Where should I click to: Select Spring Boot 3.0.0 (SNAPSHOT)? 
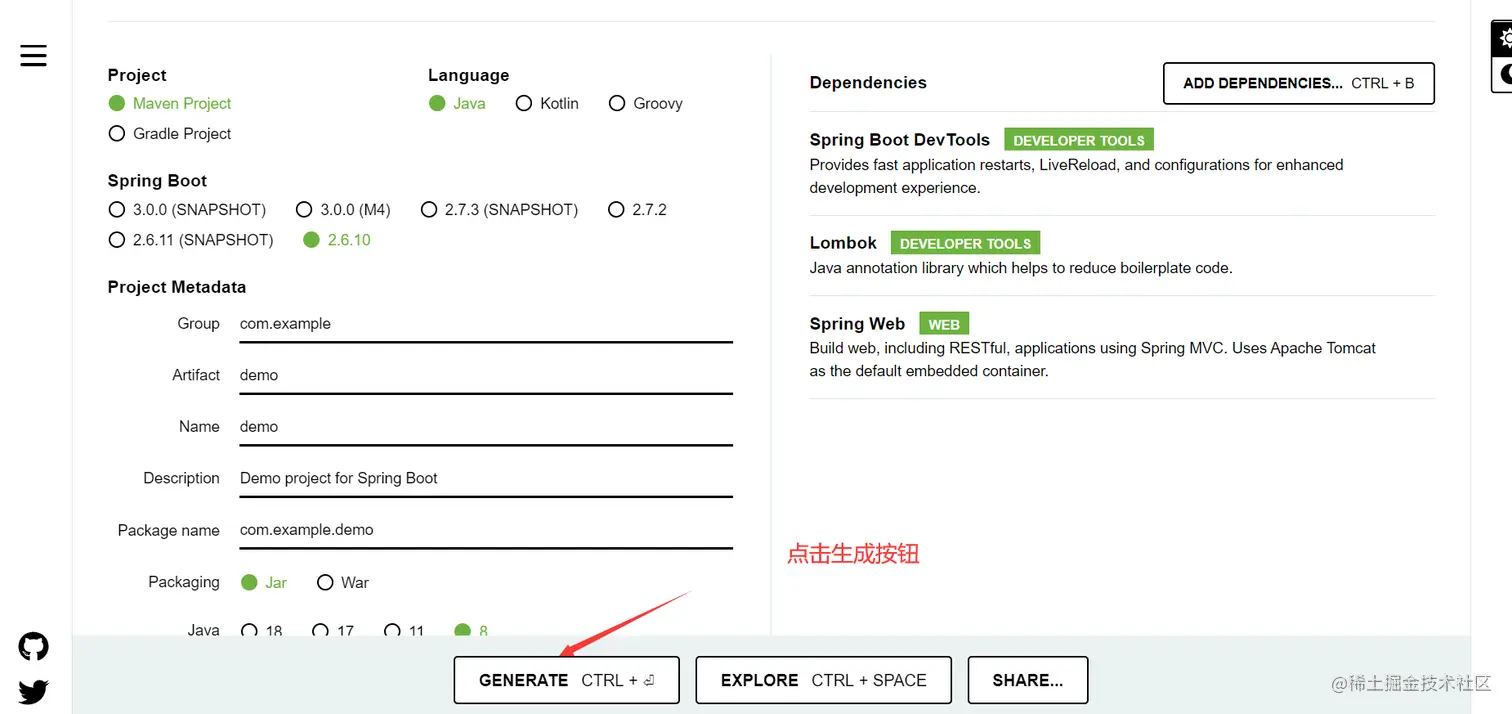click(x=187, y=210)
